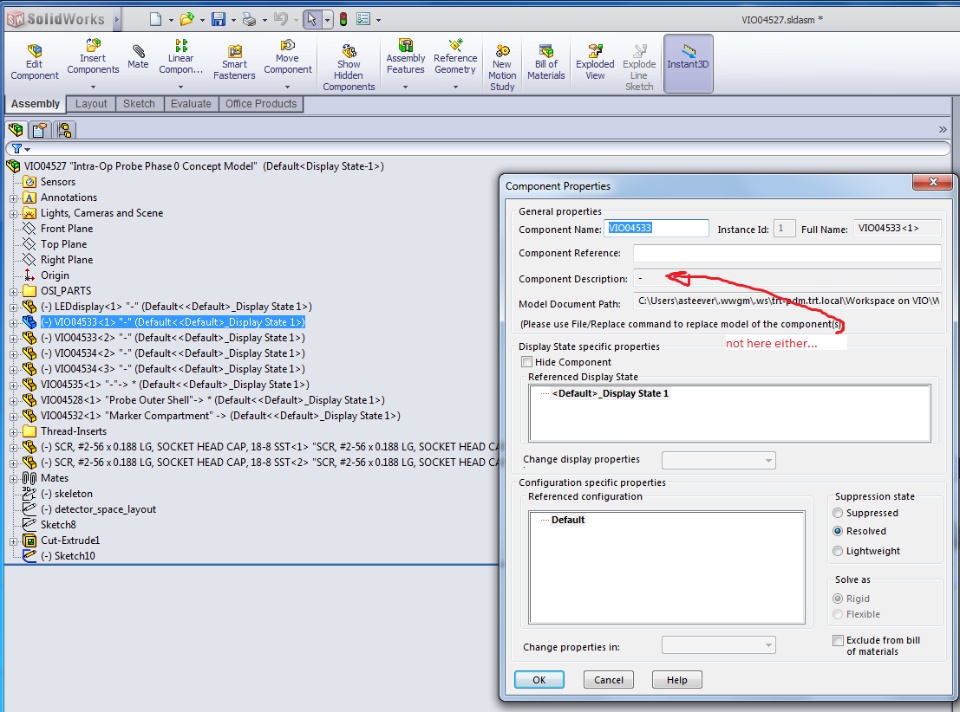This screenshot has width=960, height=712.
Task: Click the Print icon
Action: [249, 20]
